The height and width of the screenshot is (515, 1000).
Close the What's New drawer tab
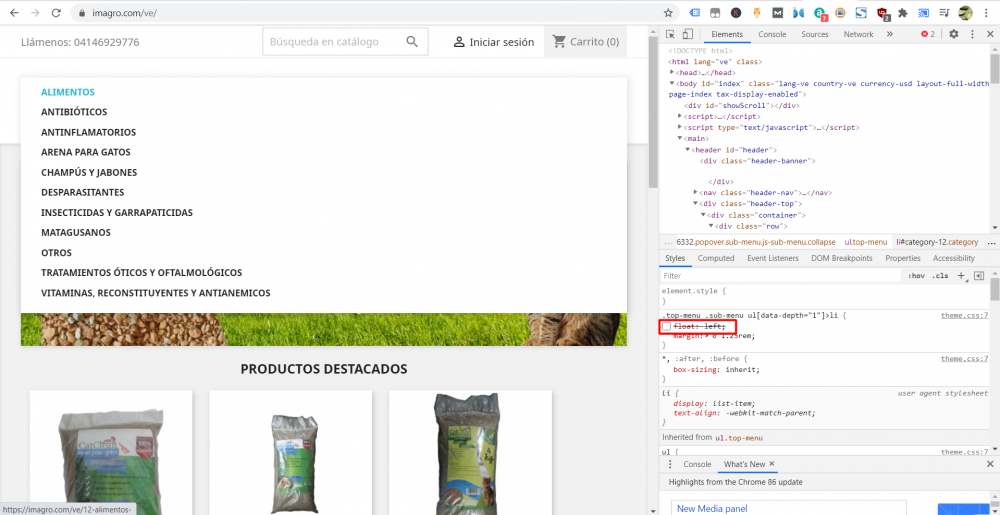[772, 464]
